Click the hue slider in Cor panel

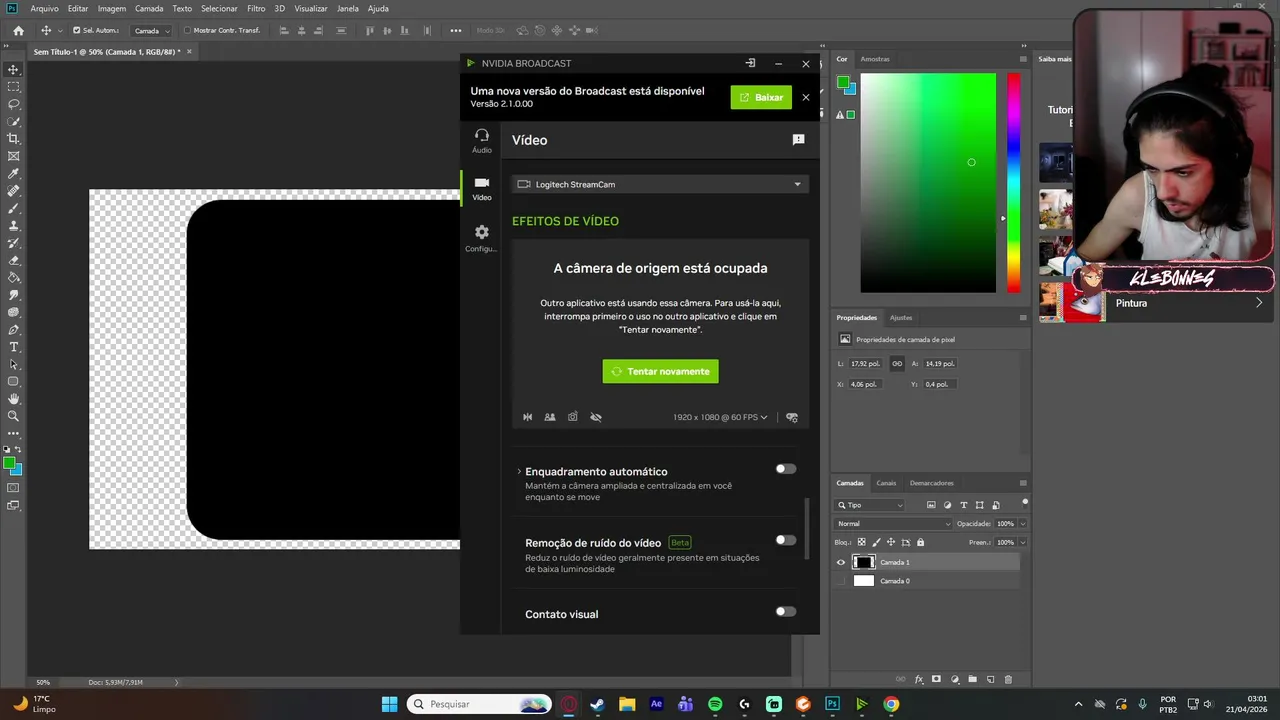1014,183
